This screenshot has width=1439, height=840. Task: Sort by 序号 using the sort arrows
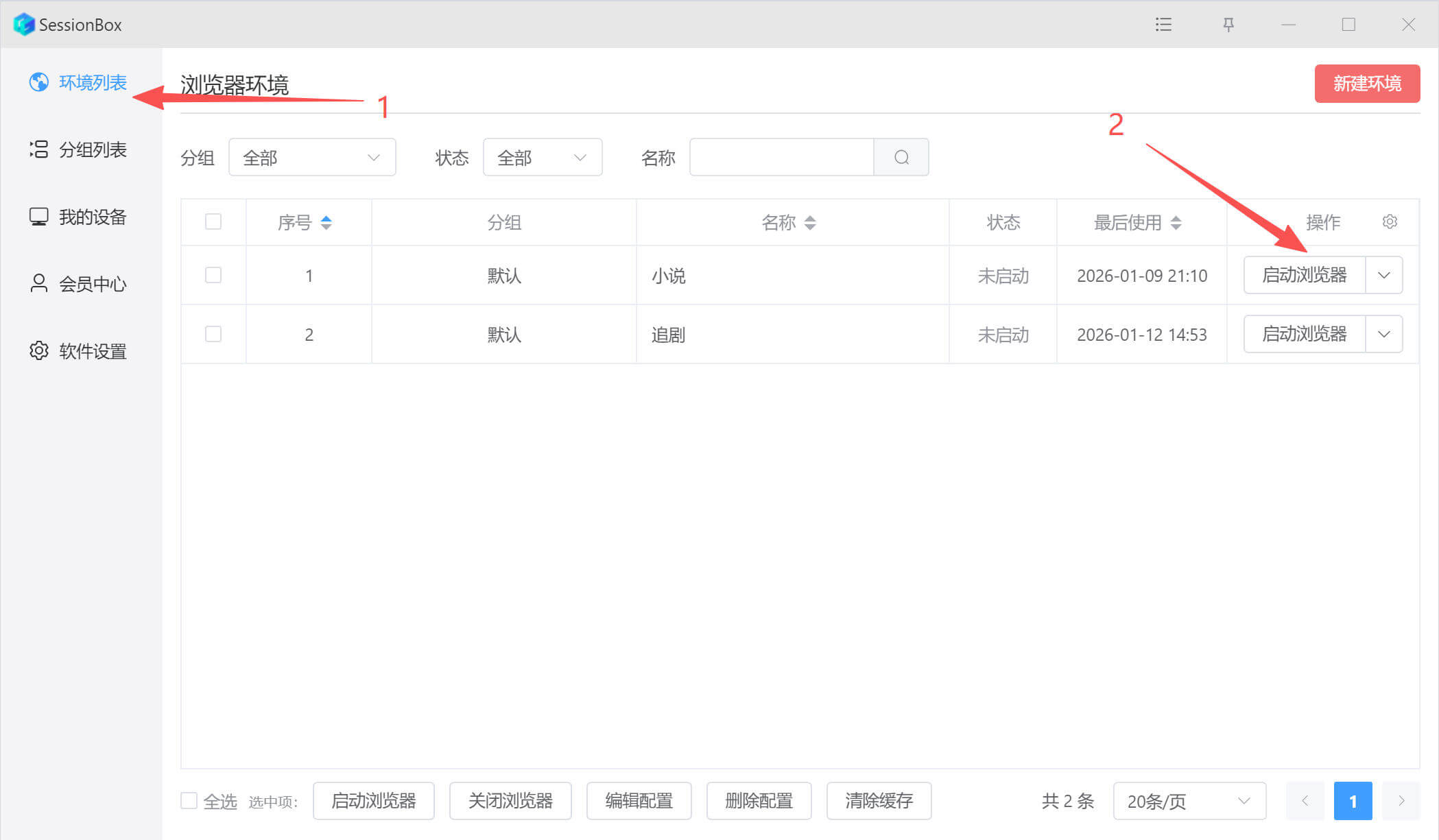point(326,222)
